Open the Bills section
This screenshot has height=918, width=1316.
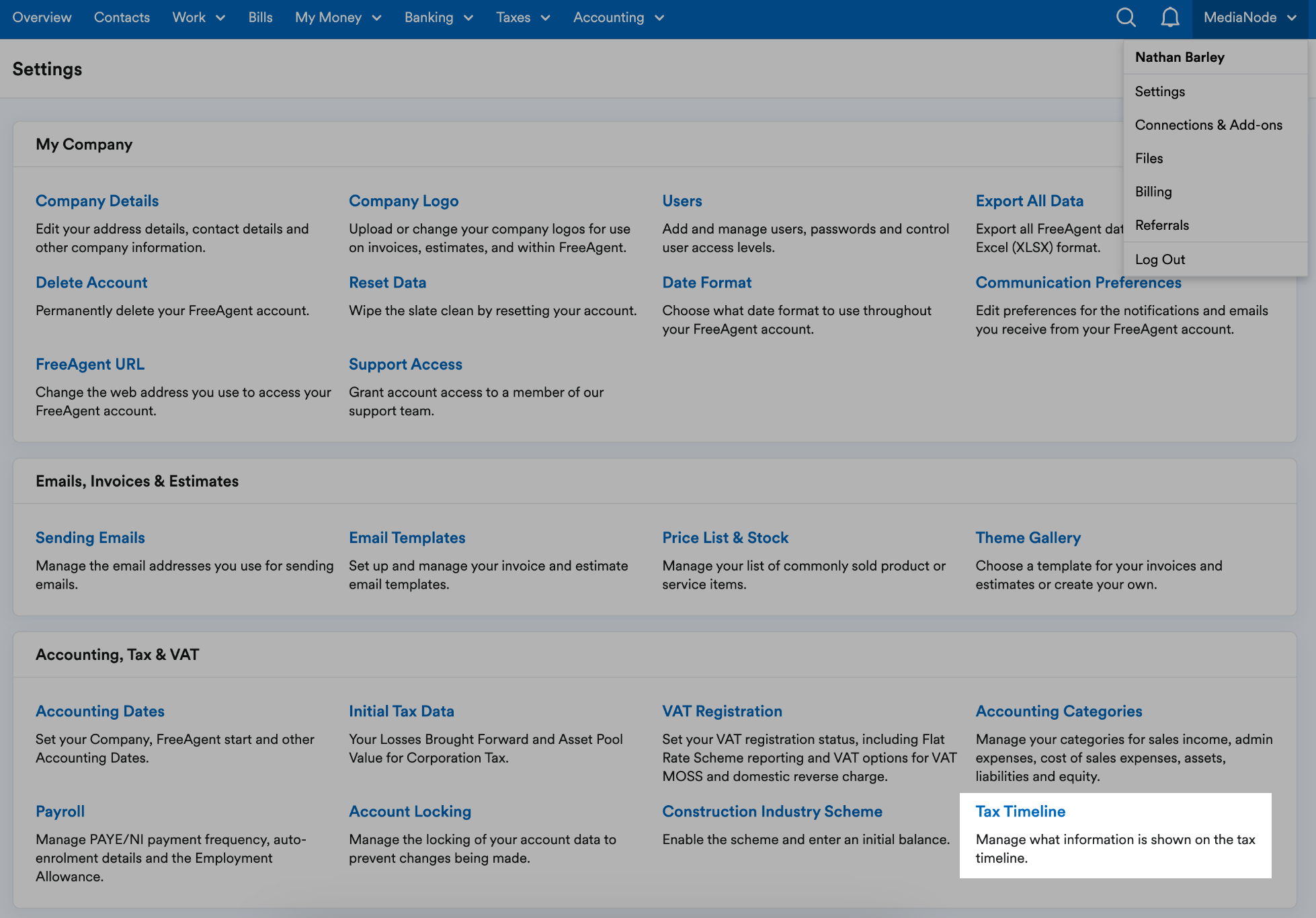[260, 17]
